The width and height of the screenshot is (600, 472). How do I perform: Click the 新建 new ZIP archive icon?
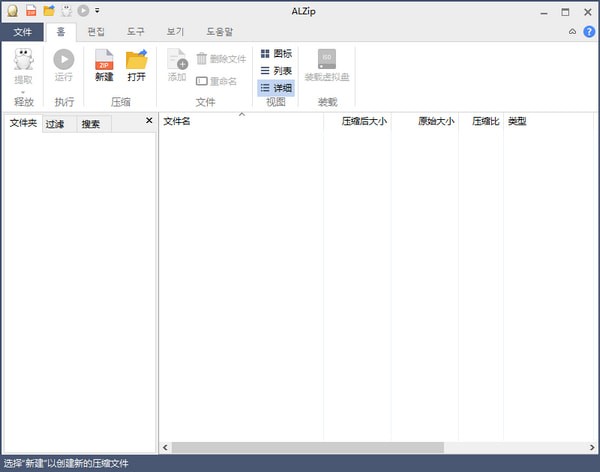104,60
